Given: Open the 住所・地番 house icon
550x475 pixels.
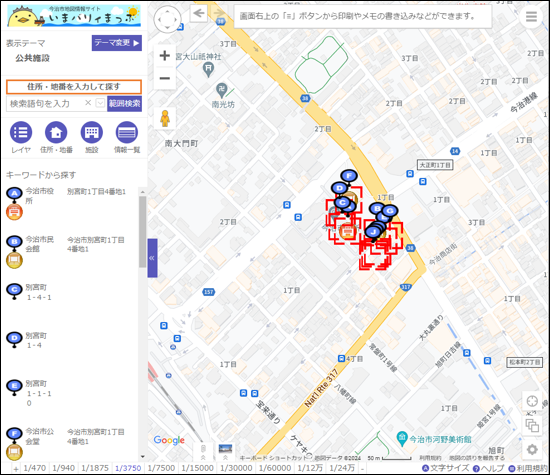Looking at the screenshot, I should pyautogui.click(x=56, y=133).
